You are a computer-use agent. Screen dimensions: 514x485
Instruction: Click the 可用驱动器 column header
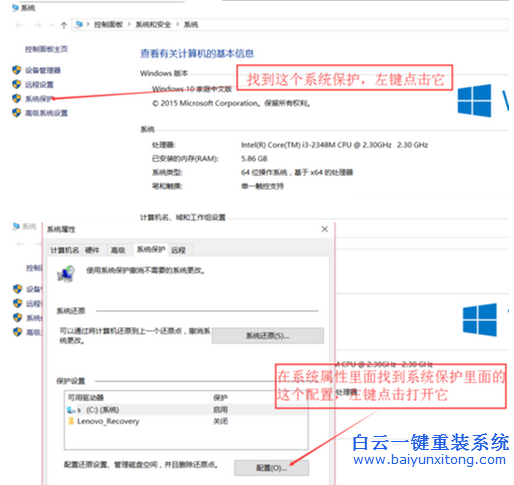(86, 397)
